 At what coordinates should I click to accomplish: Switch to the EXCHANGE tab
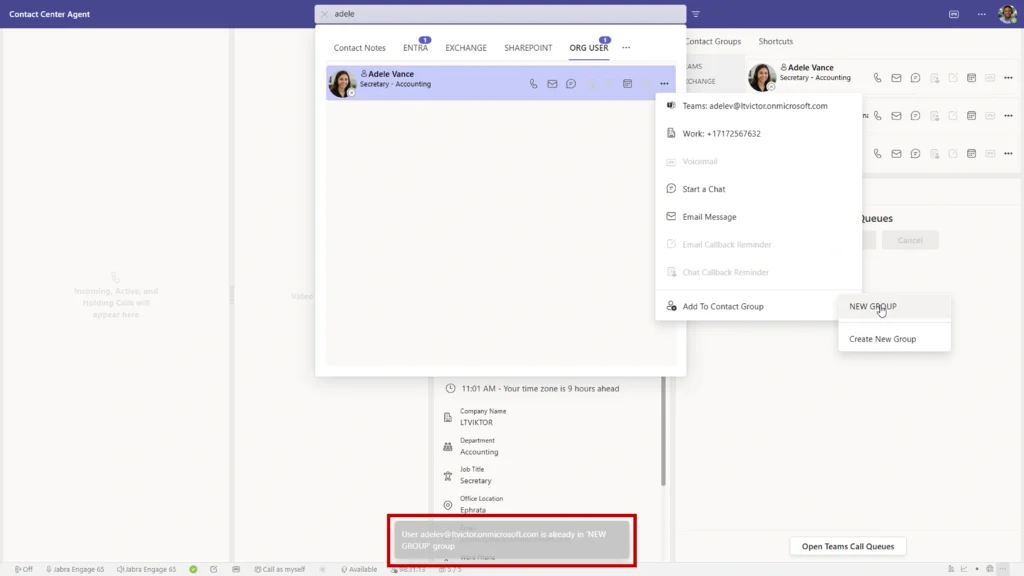click(x=466, y=48)
